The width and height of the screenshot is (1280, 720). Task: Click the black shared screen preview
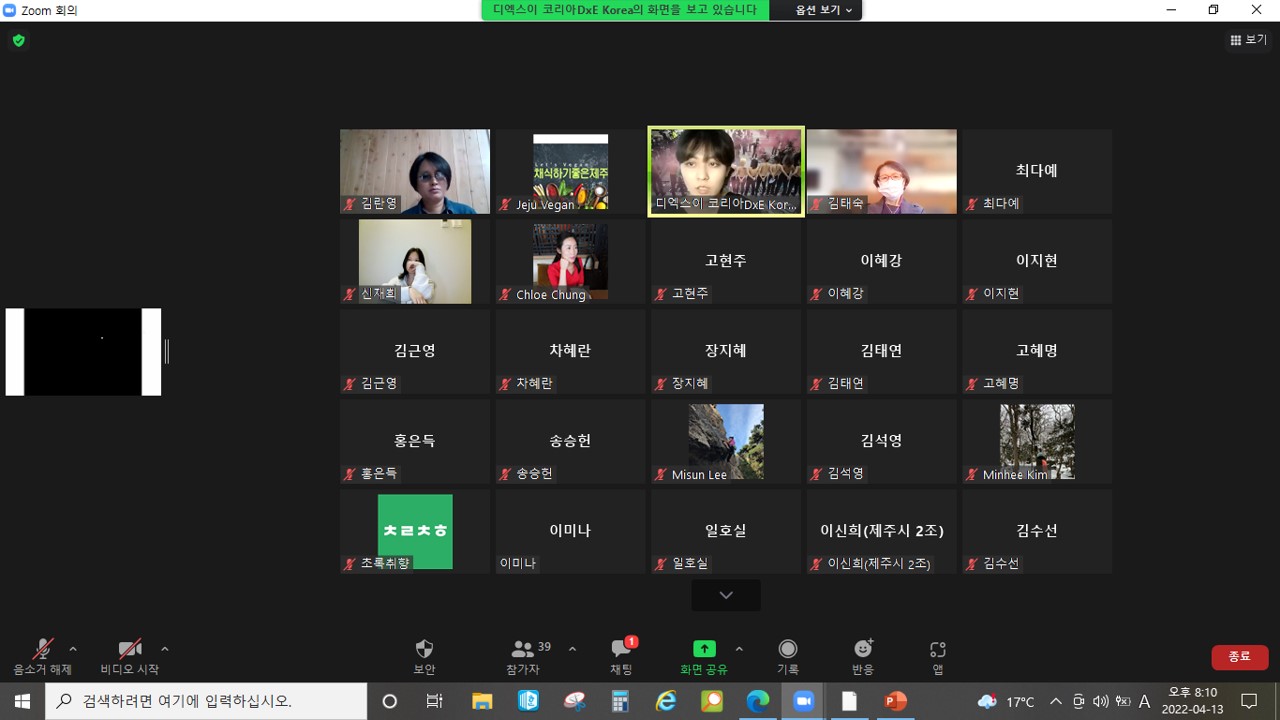(x=83, y=352)
